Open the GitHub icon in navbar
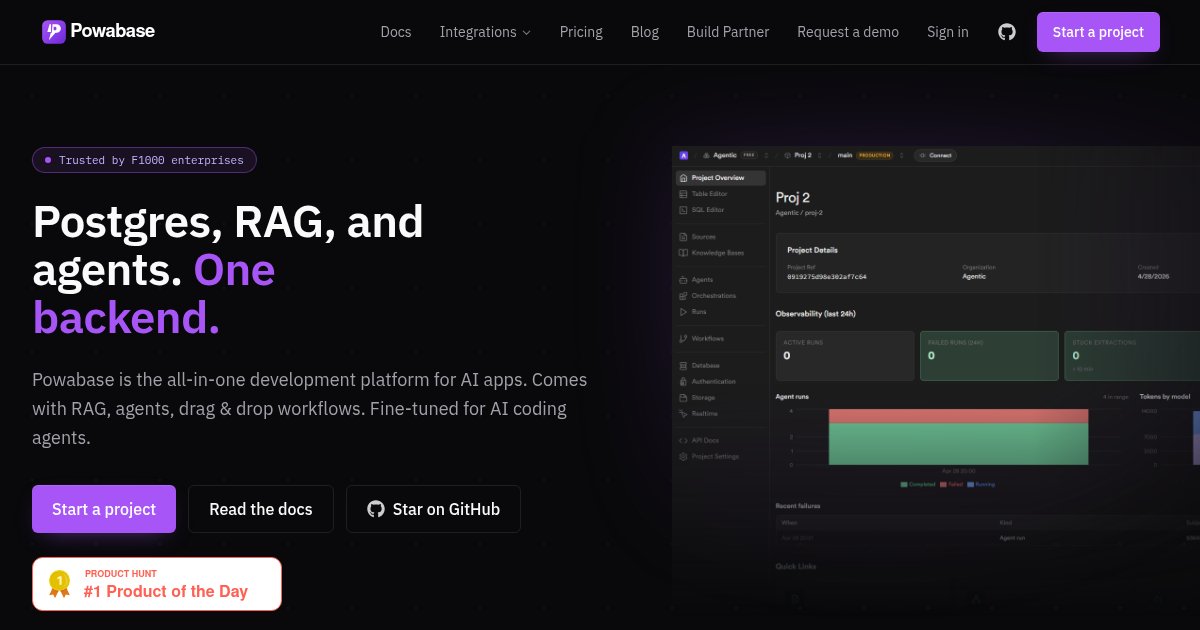 (x=1007, y=32)
